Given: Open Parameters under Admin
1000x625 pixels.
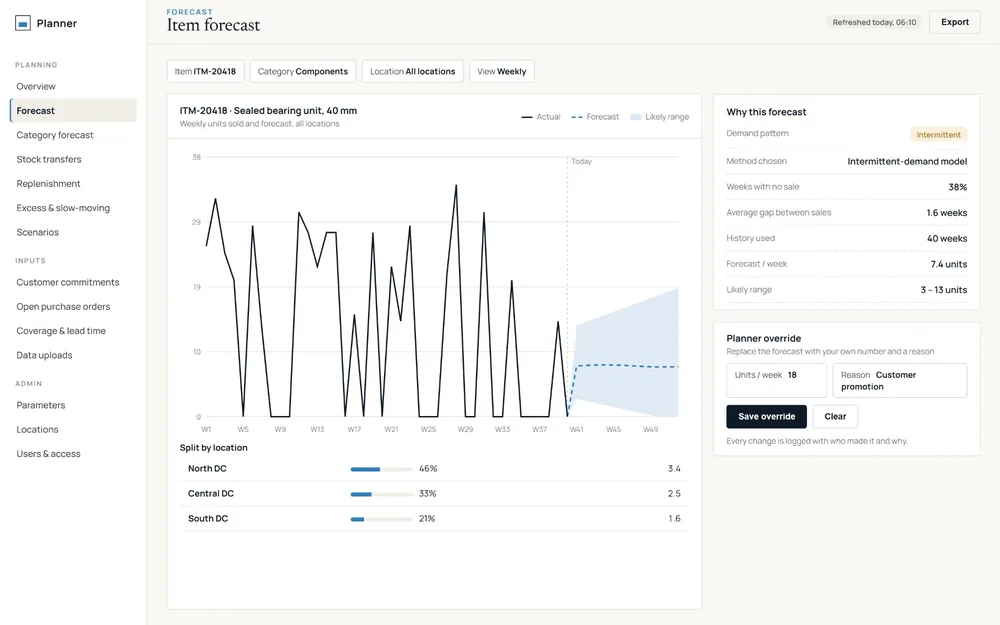Looking at the screenshot, I should point(41,405).
